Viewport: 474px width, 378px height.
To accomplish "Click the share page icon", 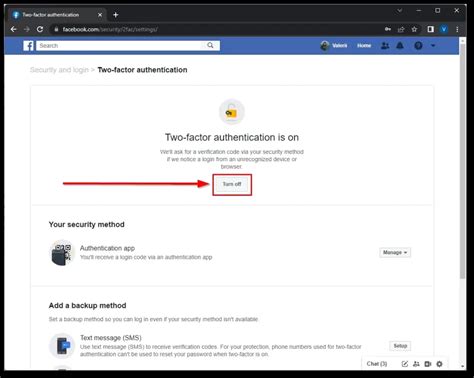I will click(401, 29).
